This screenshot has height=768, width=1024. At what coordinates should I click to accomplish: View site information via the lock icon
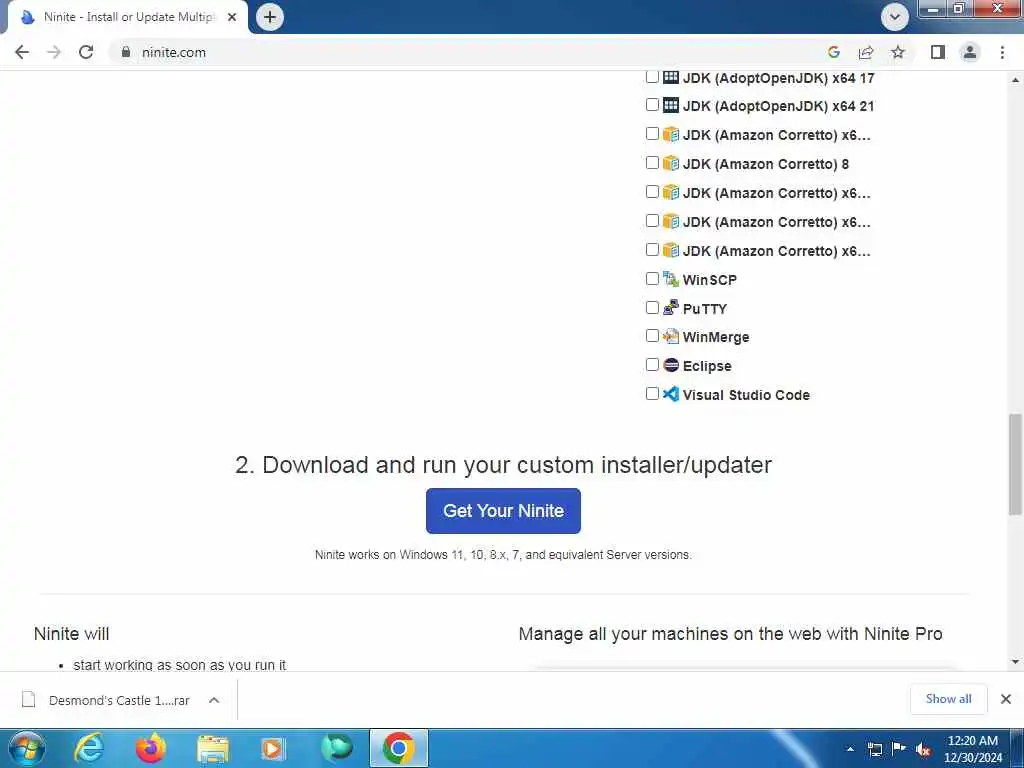[126, 52]
